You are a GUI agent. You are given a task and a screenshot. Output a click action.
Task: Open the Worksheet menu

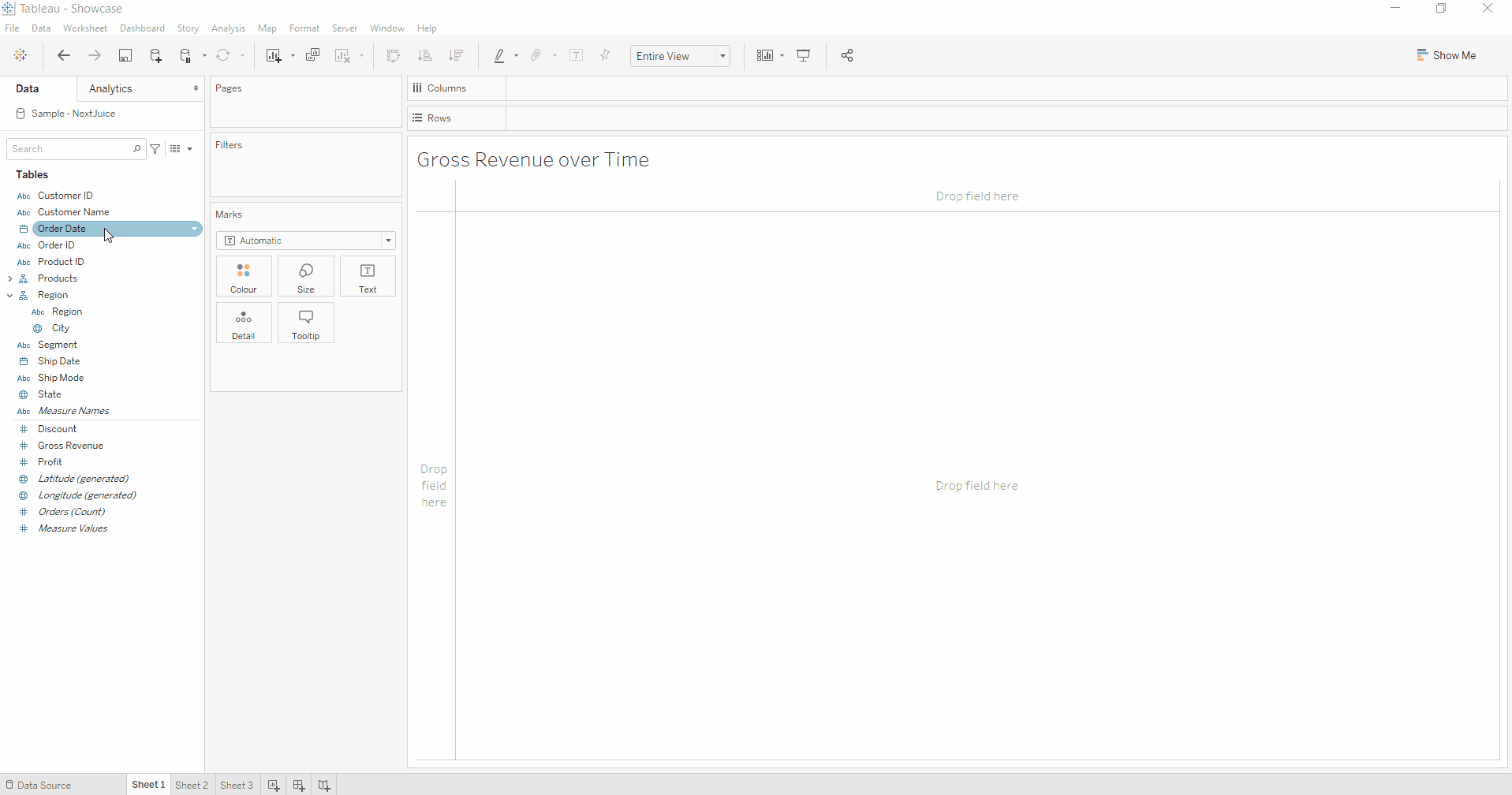tap(85, 28)
